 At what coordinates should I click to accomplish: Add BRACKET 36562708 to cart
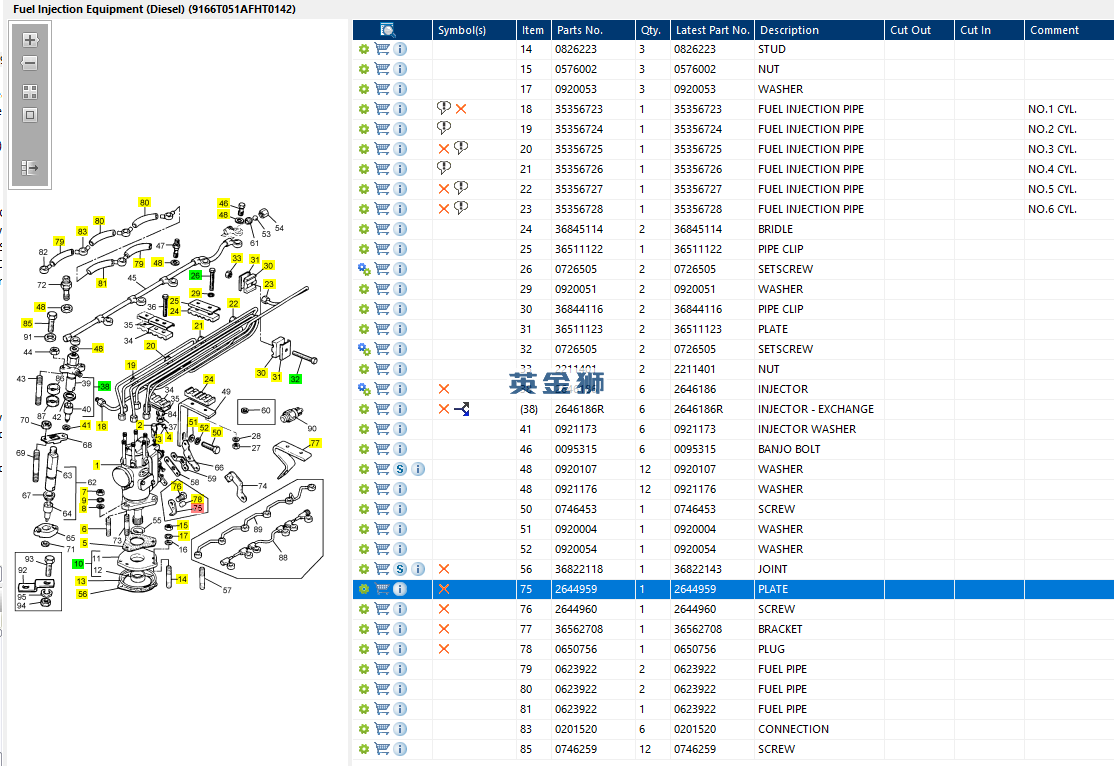[x=382, y=629]
